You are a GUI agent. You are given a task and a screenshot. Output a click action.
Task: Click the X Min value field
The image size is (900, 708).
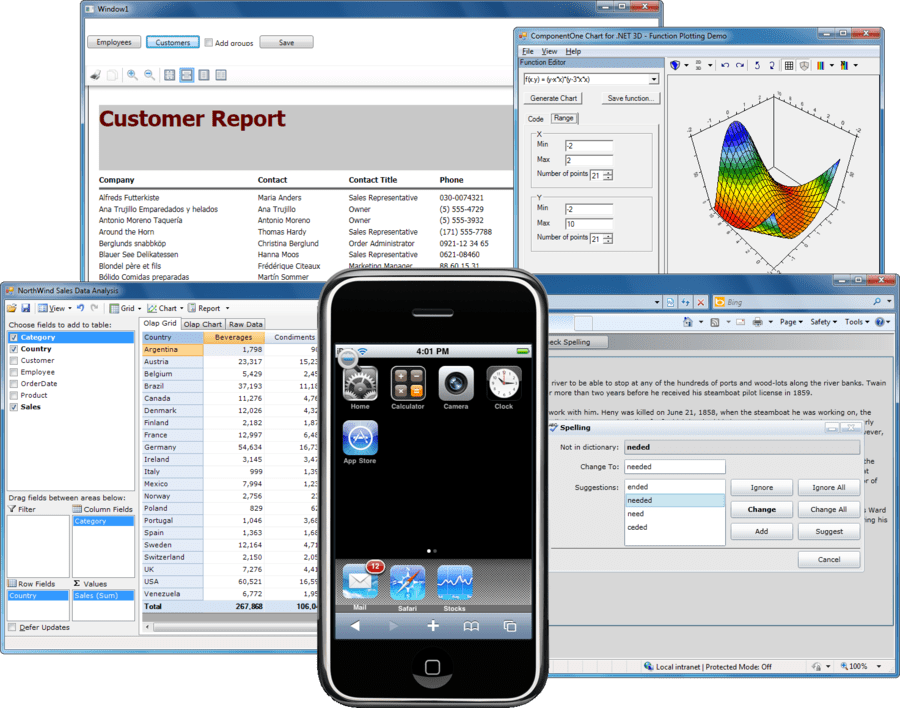pos(589,146)
